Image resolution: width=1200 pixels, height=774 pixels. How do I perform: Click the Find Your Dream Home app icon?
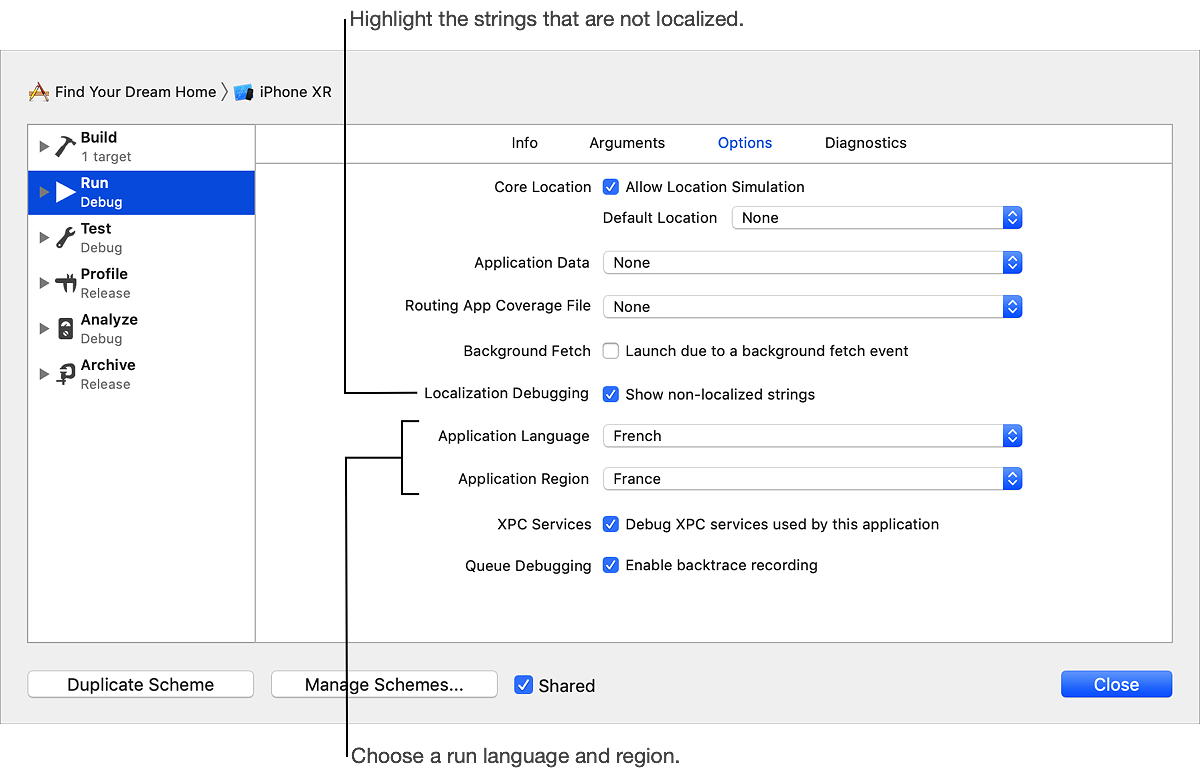pyautogui.click(x=39, y=92)
